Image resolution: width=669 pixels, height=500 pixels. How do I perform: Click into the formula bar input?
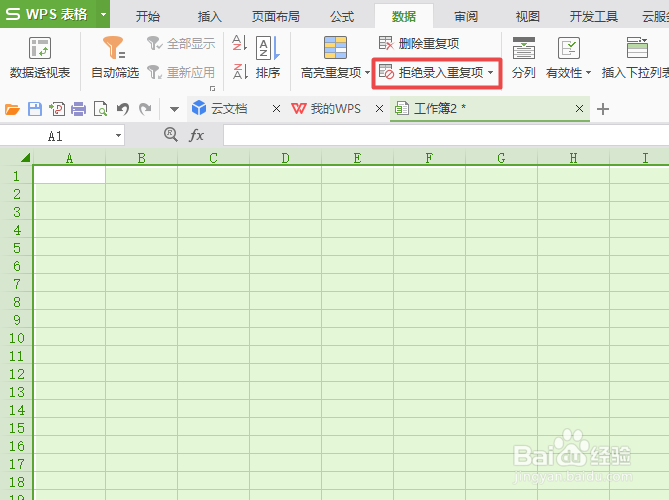click(x=446, y=135)
